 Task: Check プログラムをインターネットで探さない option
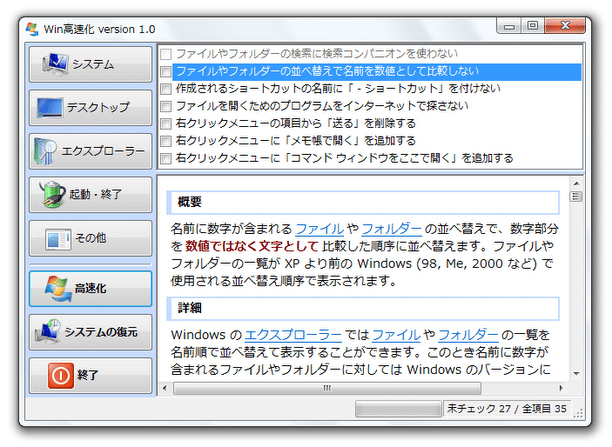[166, 106]
